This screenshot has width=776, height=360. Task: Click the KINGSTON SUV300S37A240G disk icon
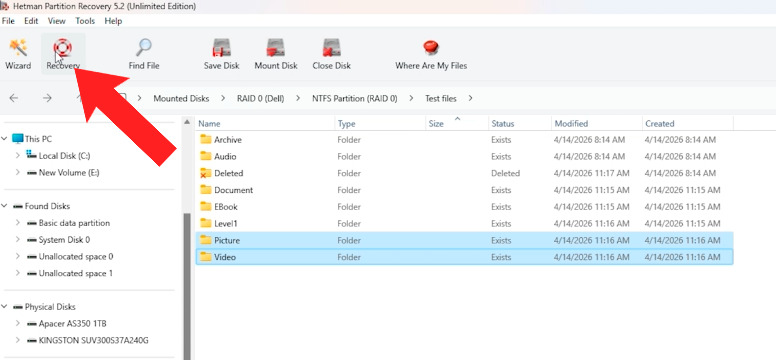pos(32,341)
